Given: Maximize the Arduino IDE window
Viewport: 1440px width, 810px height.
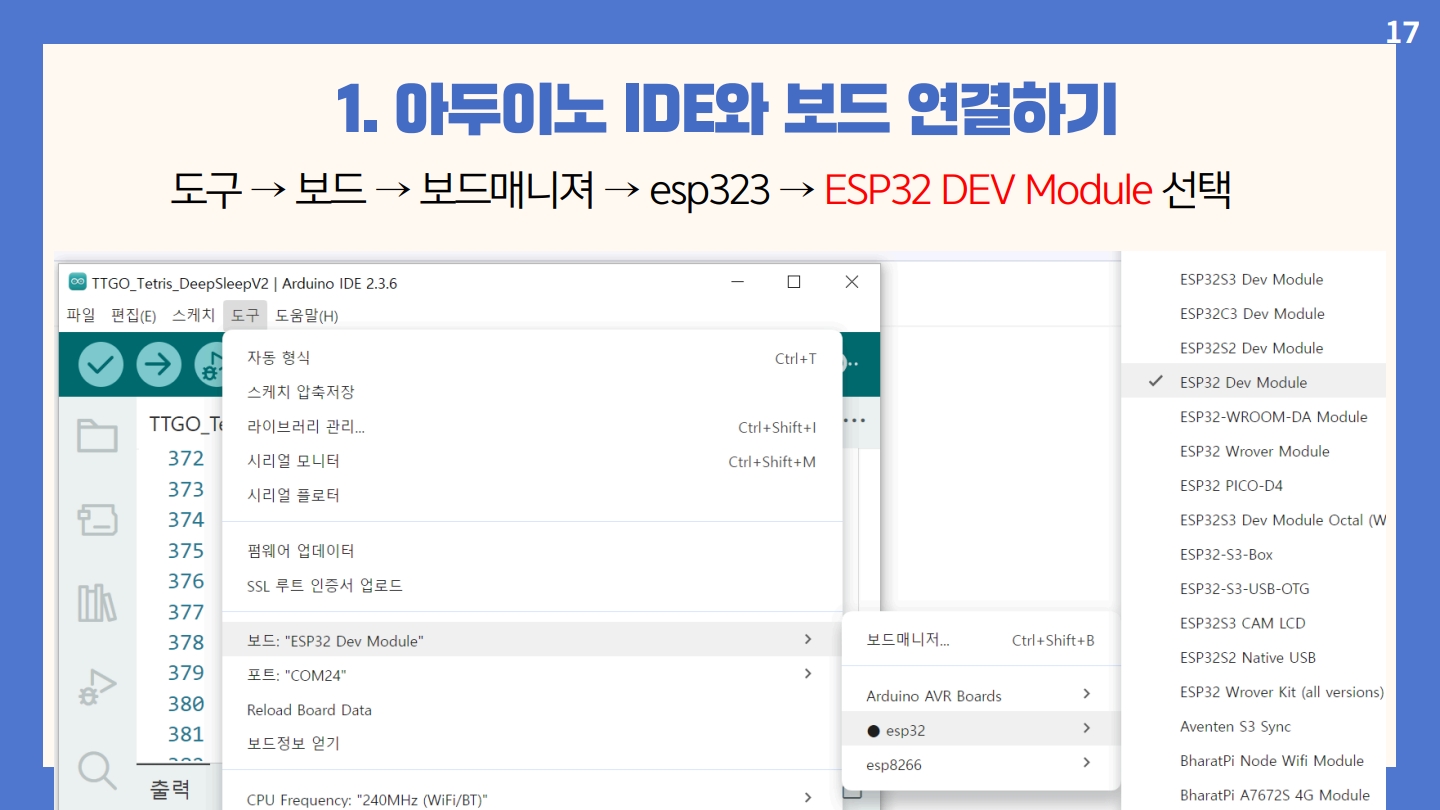Looking at the screenshot, I should tap(794, 282).
